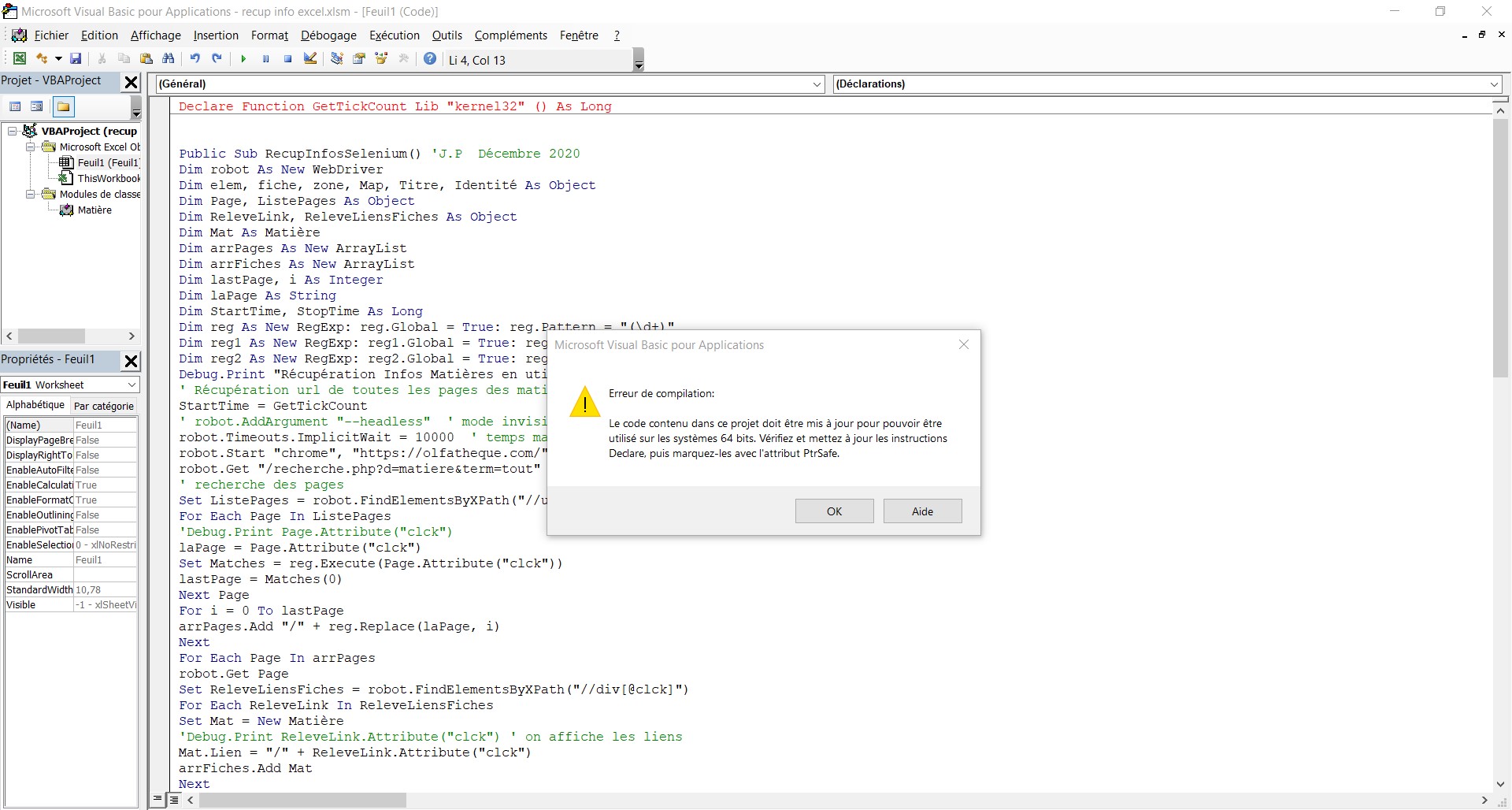The image size is (1512, 810).
Task: Click the Cut scissors icon
Action: click(102, 59)
